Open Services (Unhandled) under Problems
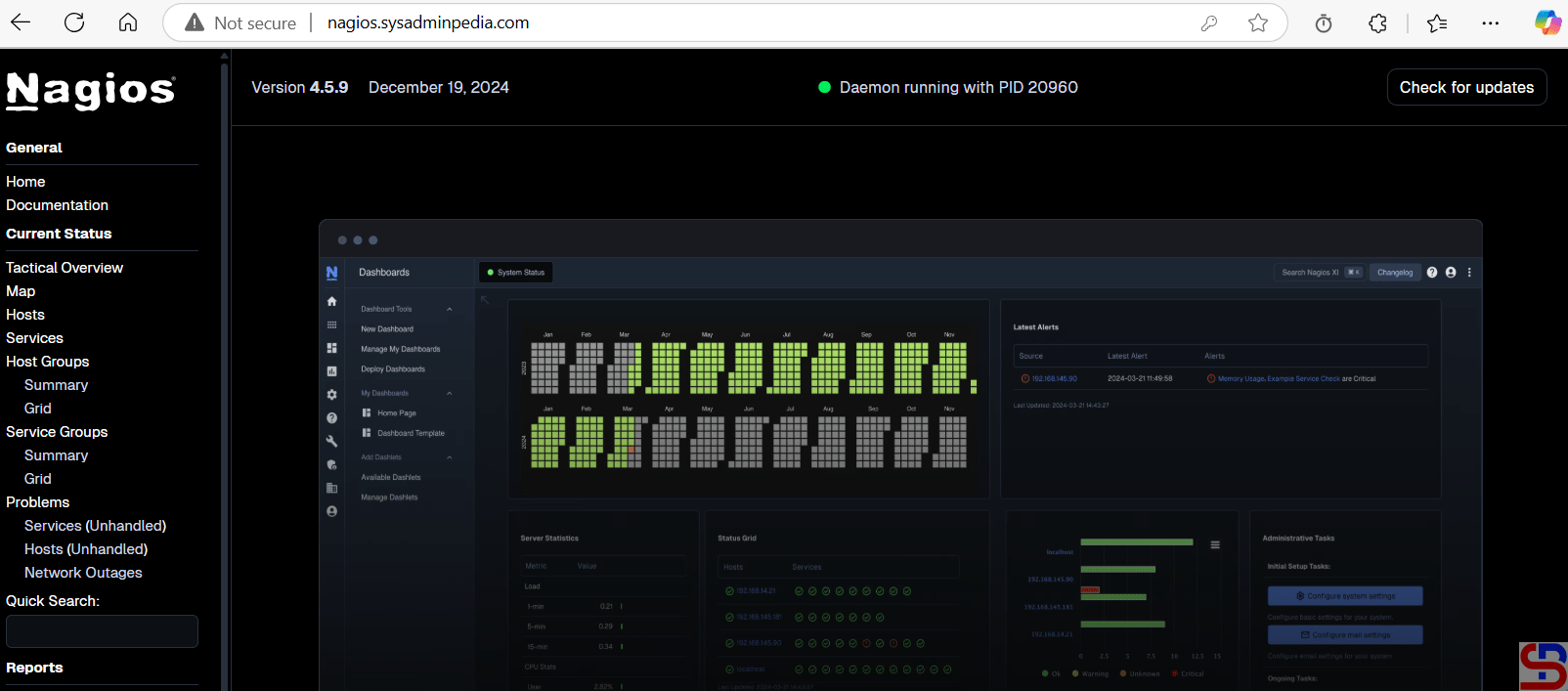1568x691 pixels. tap(95, 526)
